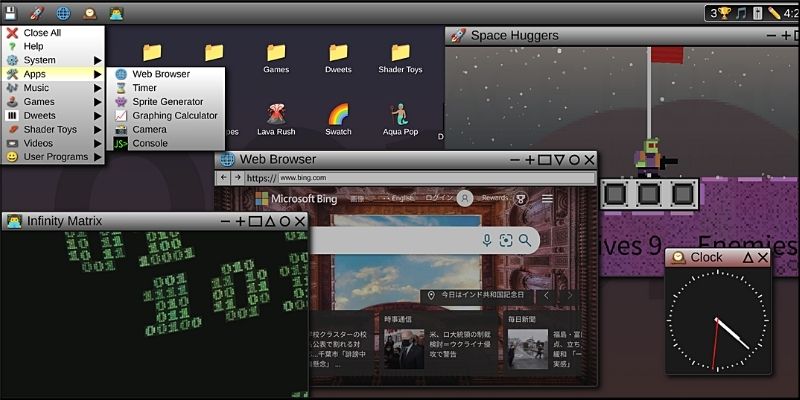Viewport: 800px width, 400px height.
Task: Show next Bing image with right chevron
Action: tap(569, 295)
